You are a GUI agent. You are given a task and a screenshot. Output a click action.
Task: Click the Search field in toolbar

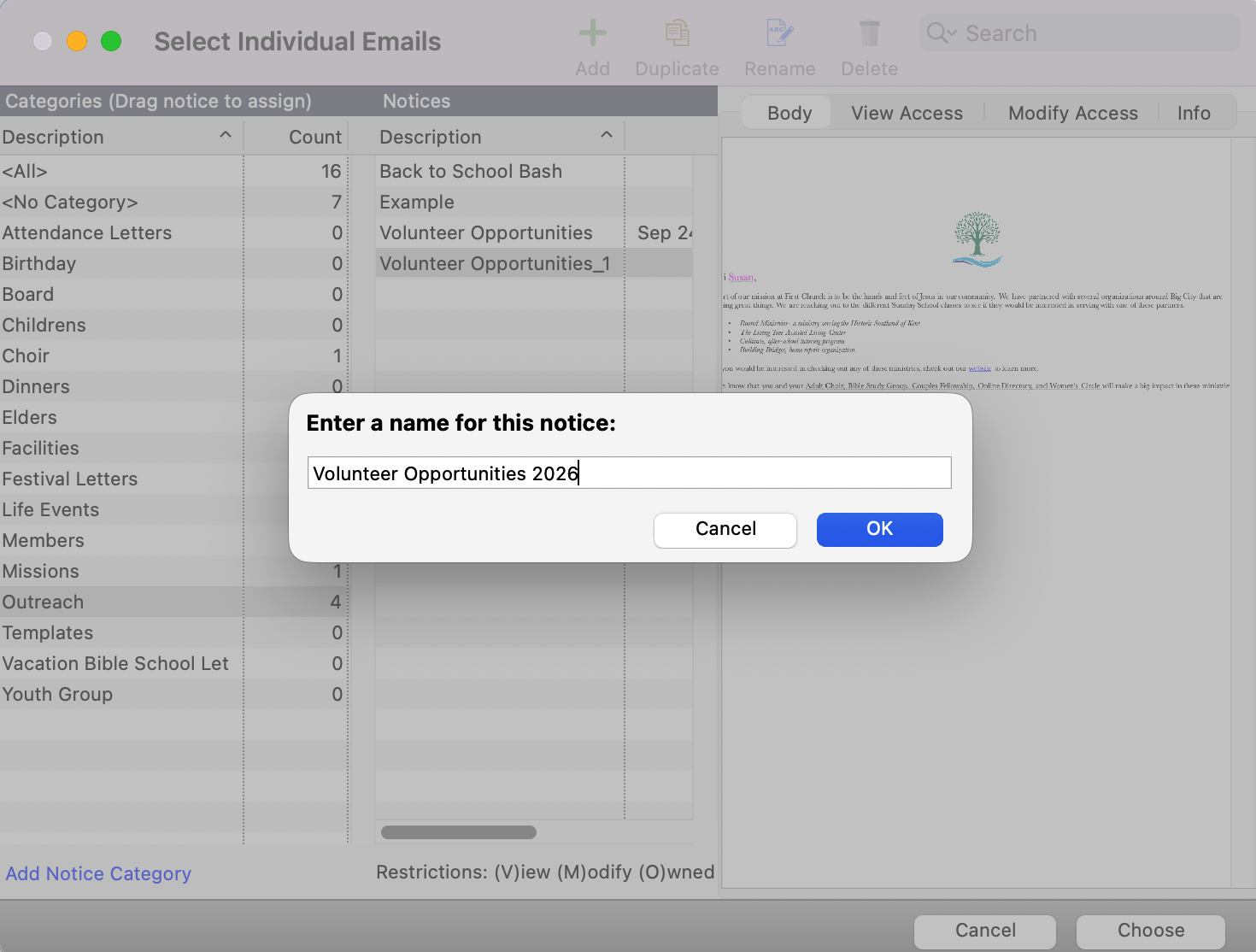tap(1079, 33)
